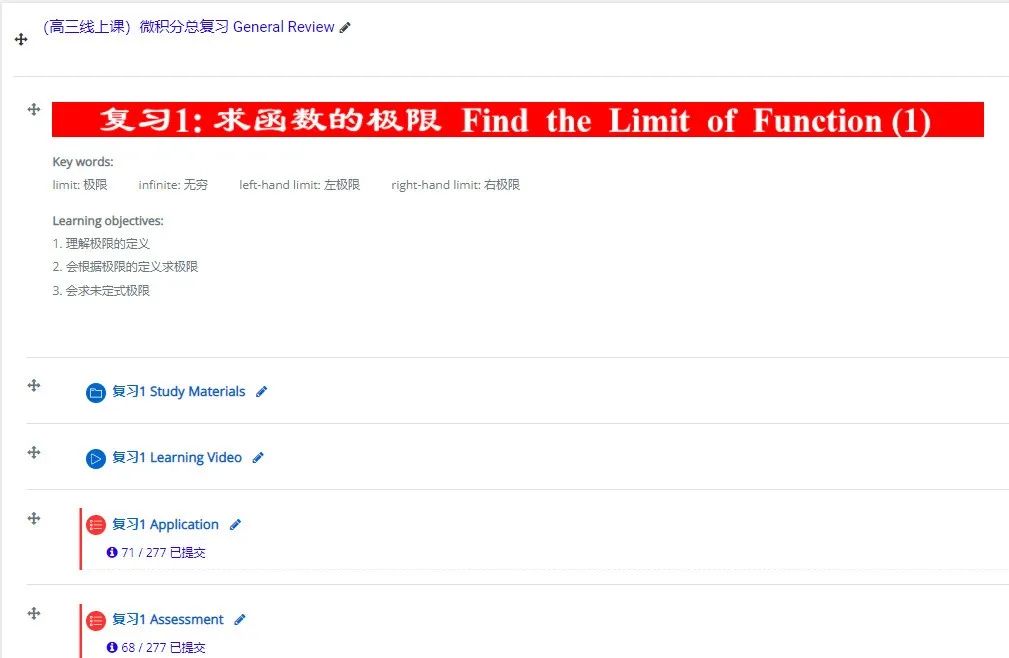Click the move handle beside General Review section title
This screenshot has width=1009, height=658.
click(x=21, y=39)
